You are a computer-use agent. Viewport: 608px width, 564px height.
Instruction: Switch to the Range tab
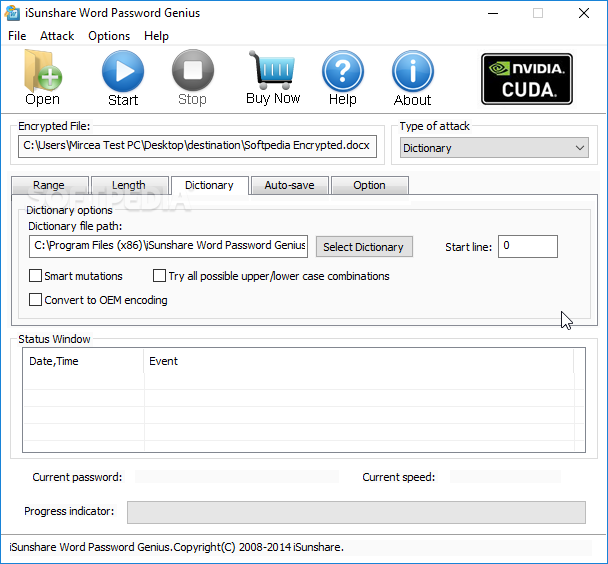click(x=49, y=185)
